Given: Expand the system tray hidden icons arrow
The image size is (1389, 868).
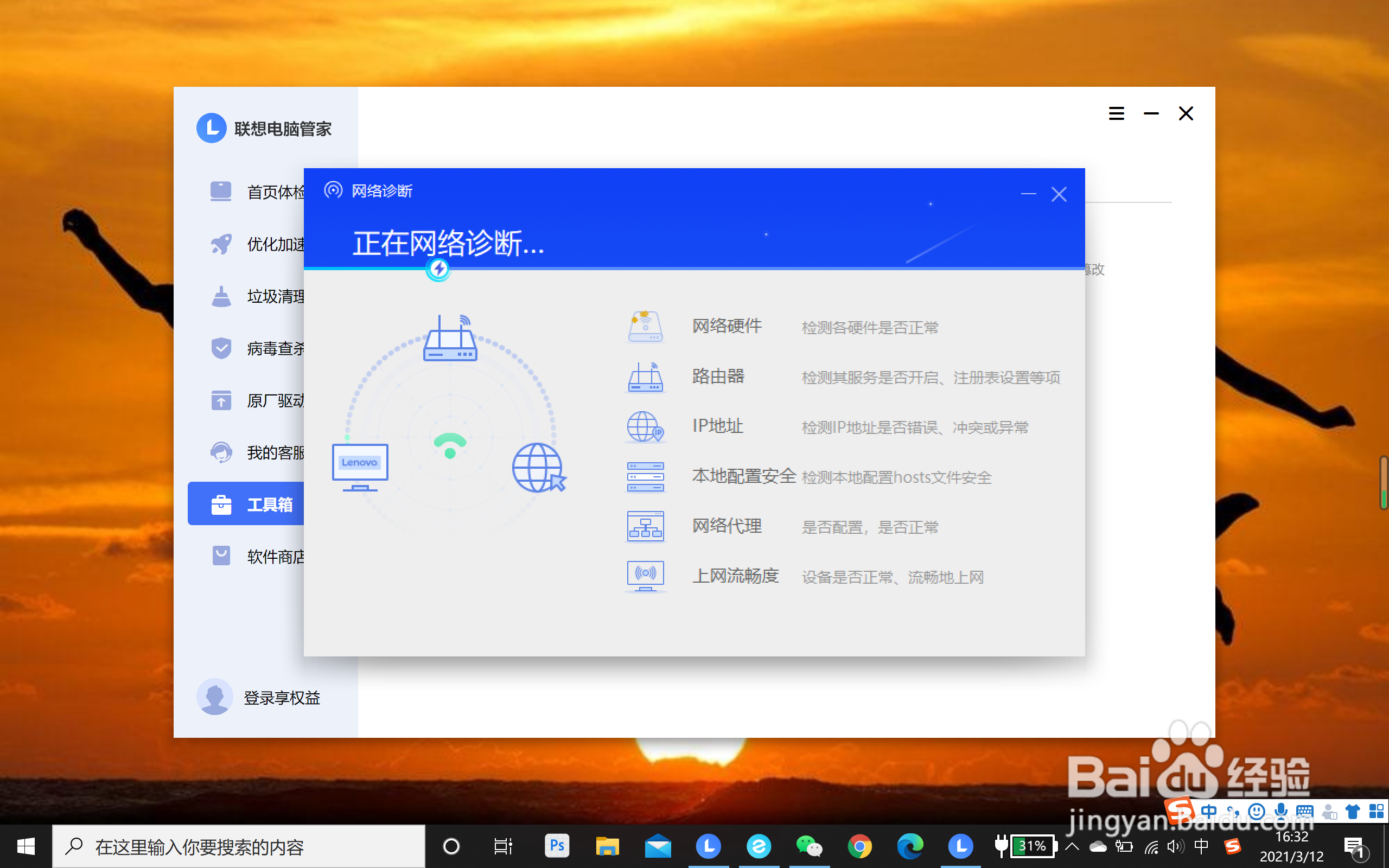Looking at the screenshot, I should click(1072, 846).
